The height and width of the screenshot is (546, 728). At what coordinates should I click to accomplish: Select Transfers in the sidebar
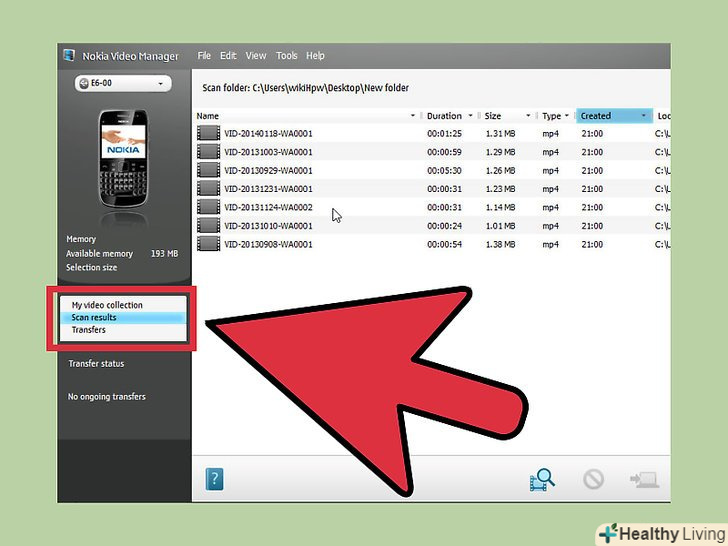point(88,330)
